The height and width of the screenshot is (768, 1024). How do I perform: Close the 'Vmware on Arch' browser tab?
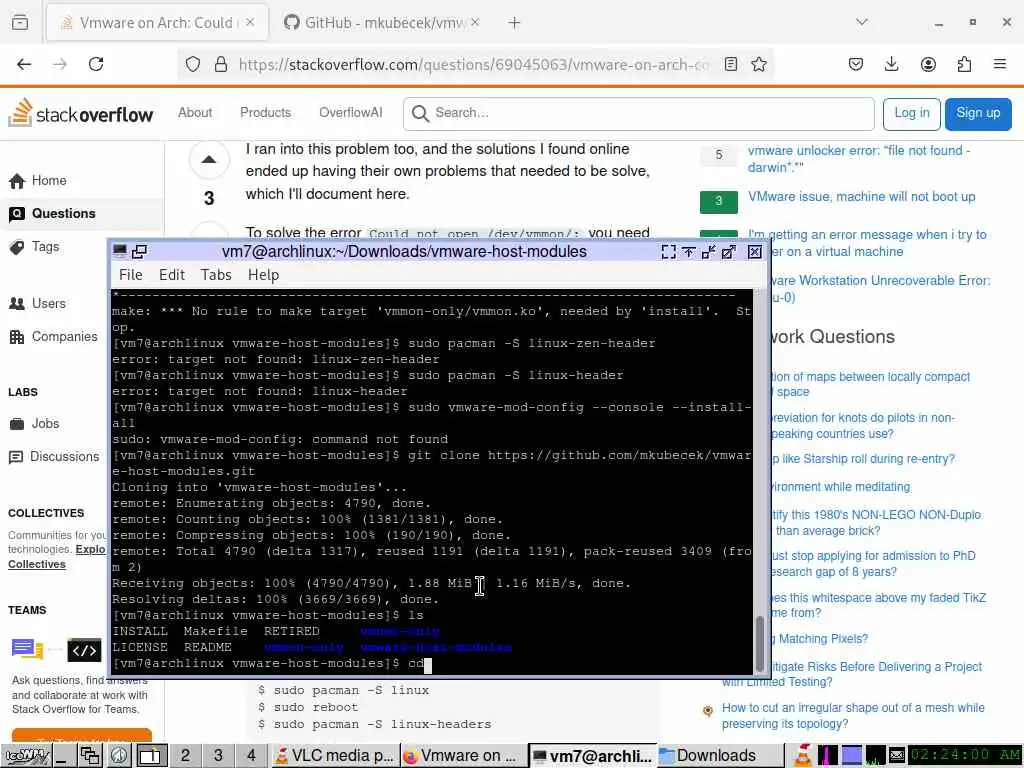[x=250, y=23]
